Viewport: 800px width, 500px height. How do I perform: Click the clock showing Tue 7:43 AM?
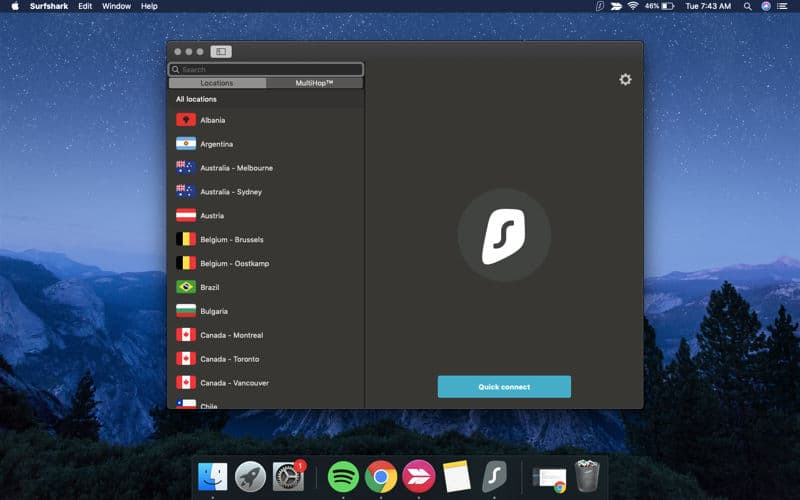point(708,6)
